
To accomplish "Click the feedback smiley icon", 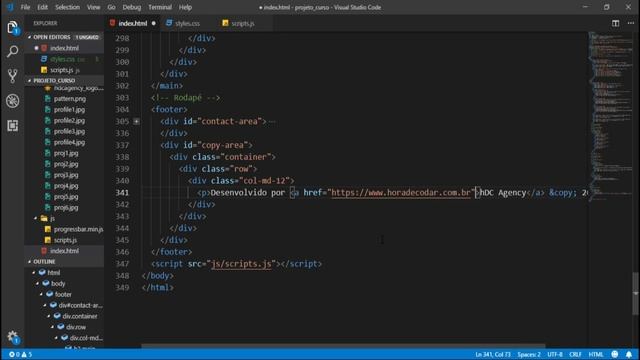I will pyautogui.click(x=615, y=354).
